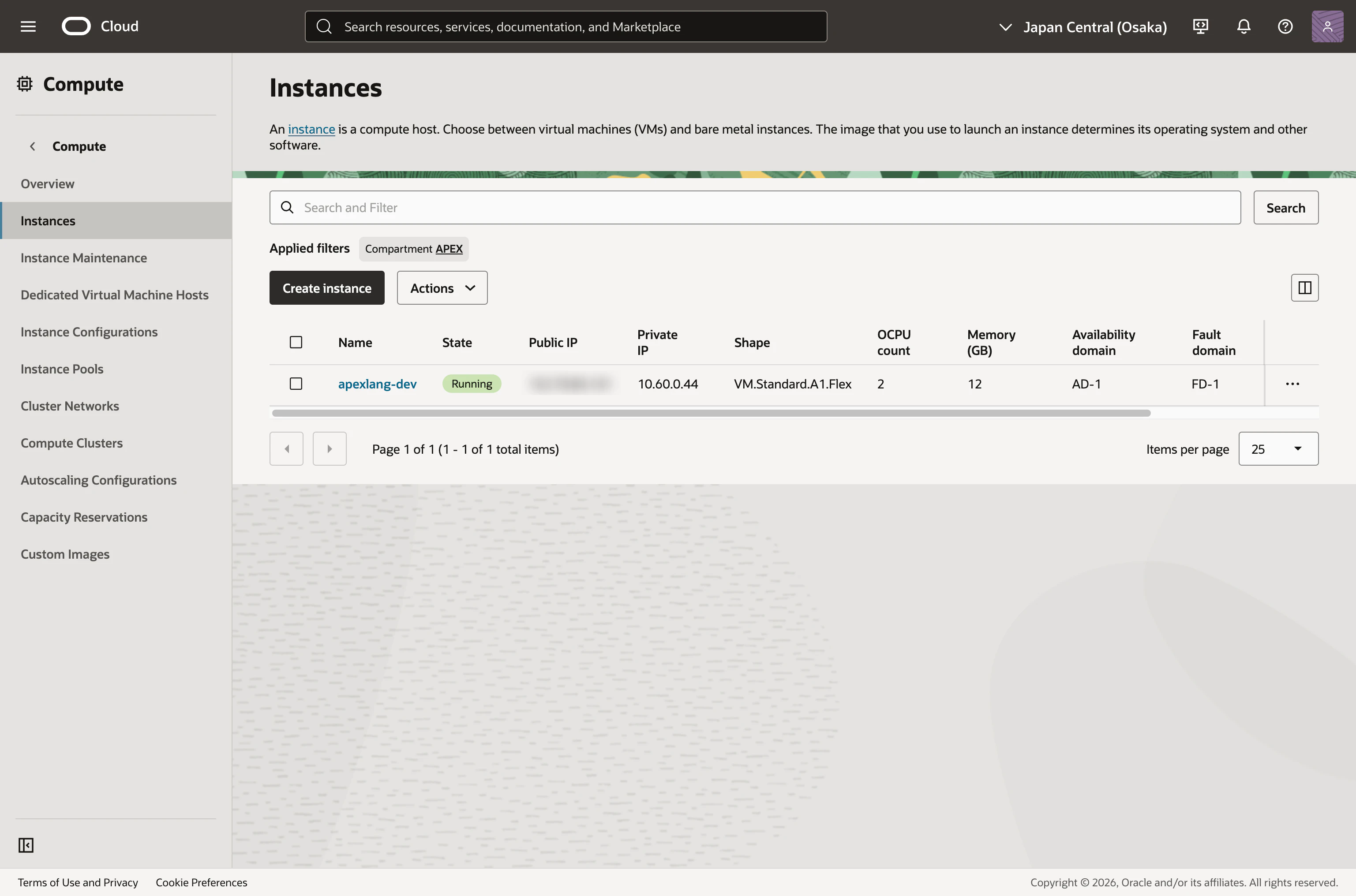The image size is (1356, 896).
Task: Click the Shape column header
Action: (x=752, y=342)
